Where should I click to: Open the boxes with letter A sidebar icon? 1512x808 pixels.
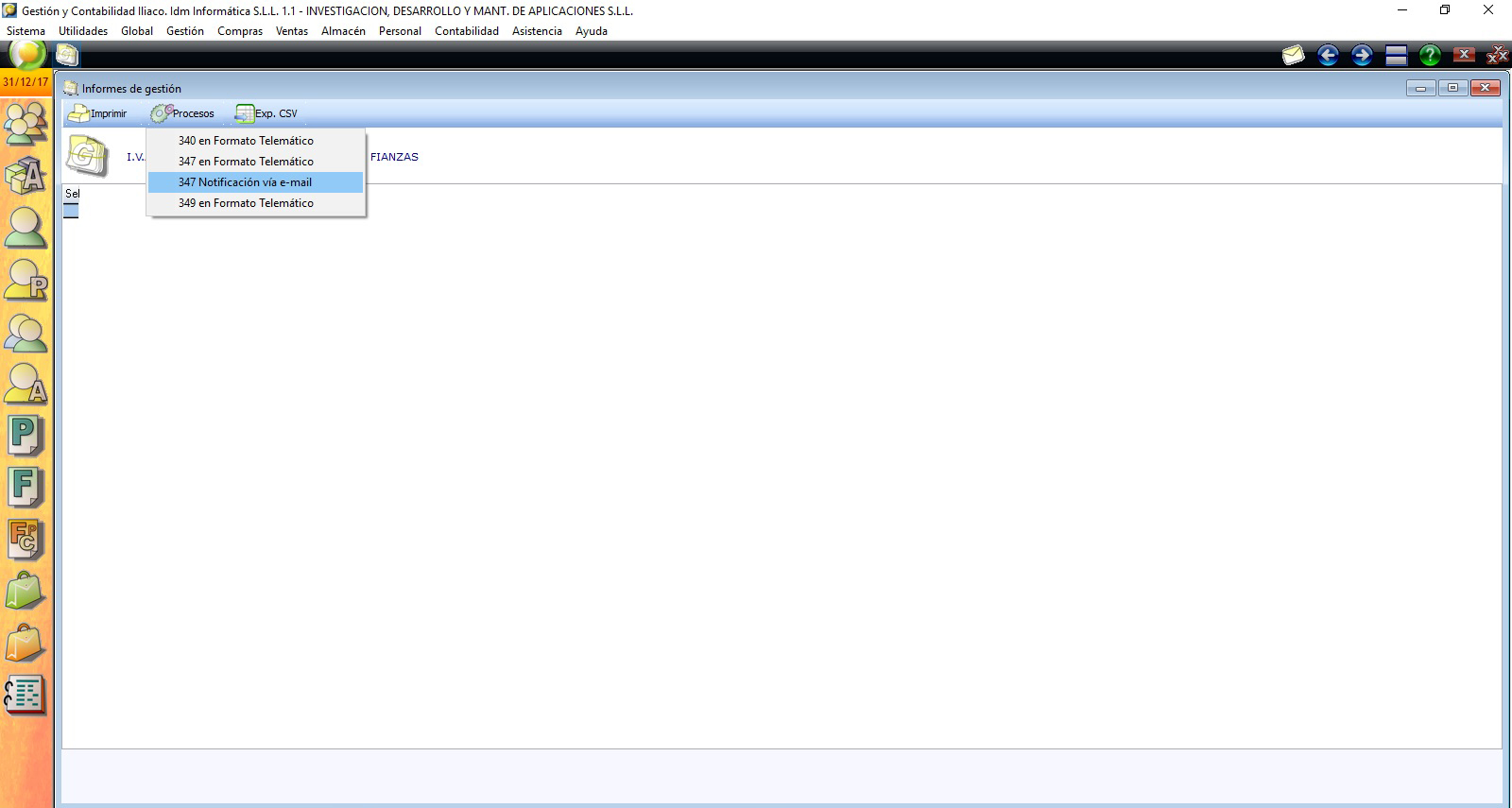click(x=26, y=175)
